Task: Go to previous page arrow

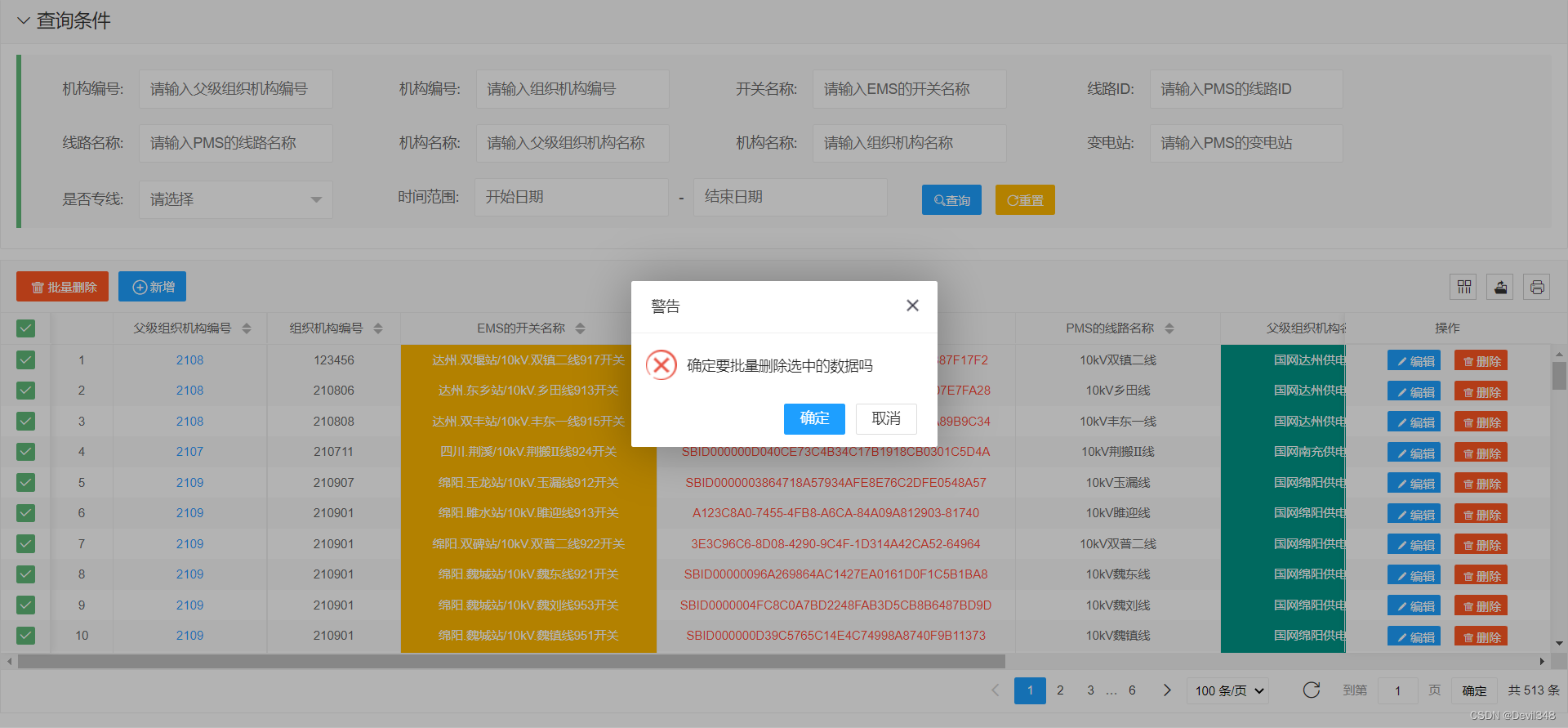Action: click(996, 690)
